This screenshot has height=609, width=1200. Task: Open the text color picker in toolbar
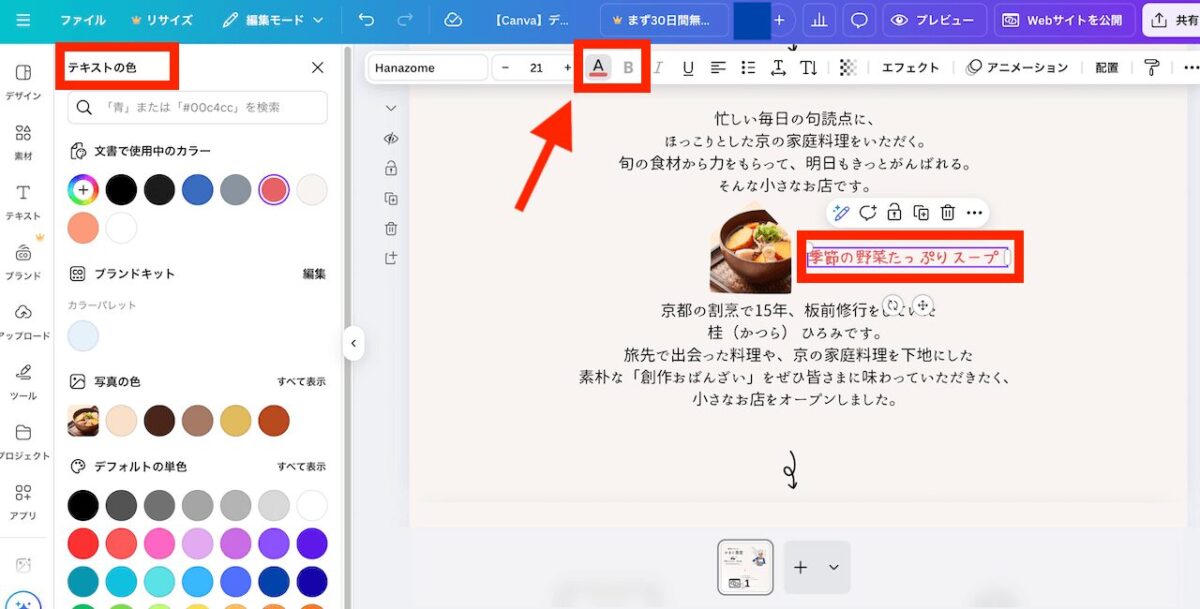click(x=598, y=67)
